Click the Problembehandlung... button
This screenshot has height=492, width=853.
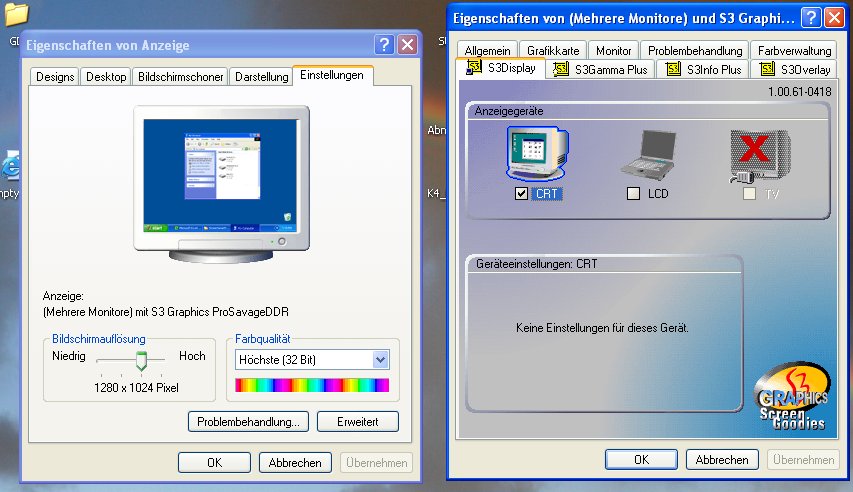pyautogui.click(x=248, y=422)
